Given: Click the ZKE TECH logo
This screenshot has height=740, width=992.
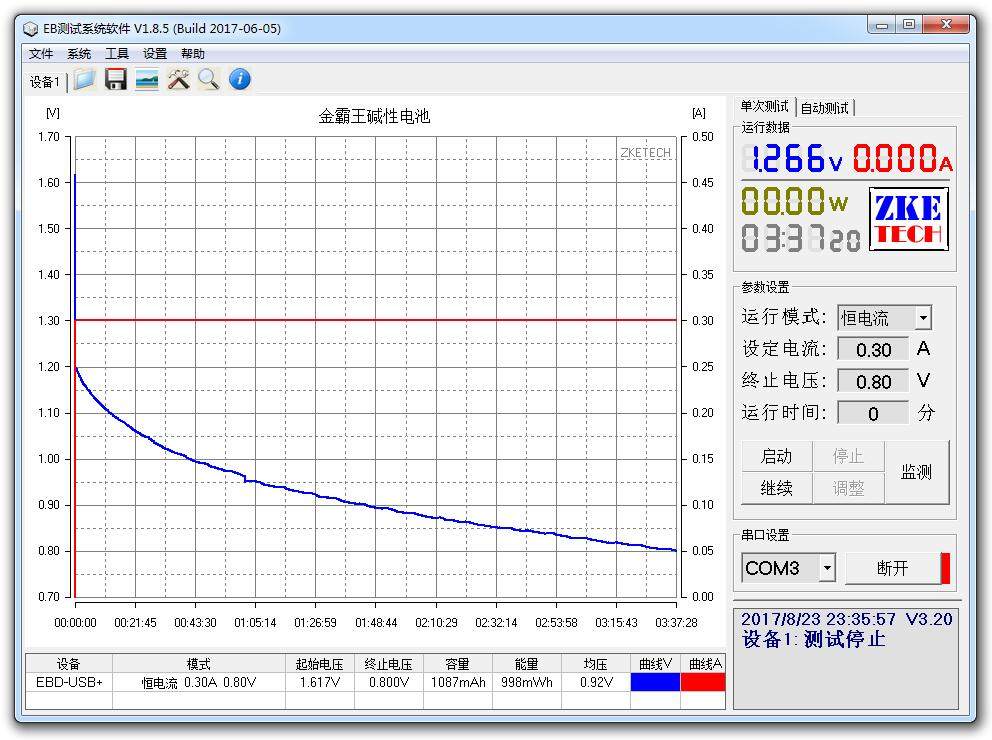Looking at the screenshot, I should click(x=908, y=219).
